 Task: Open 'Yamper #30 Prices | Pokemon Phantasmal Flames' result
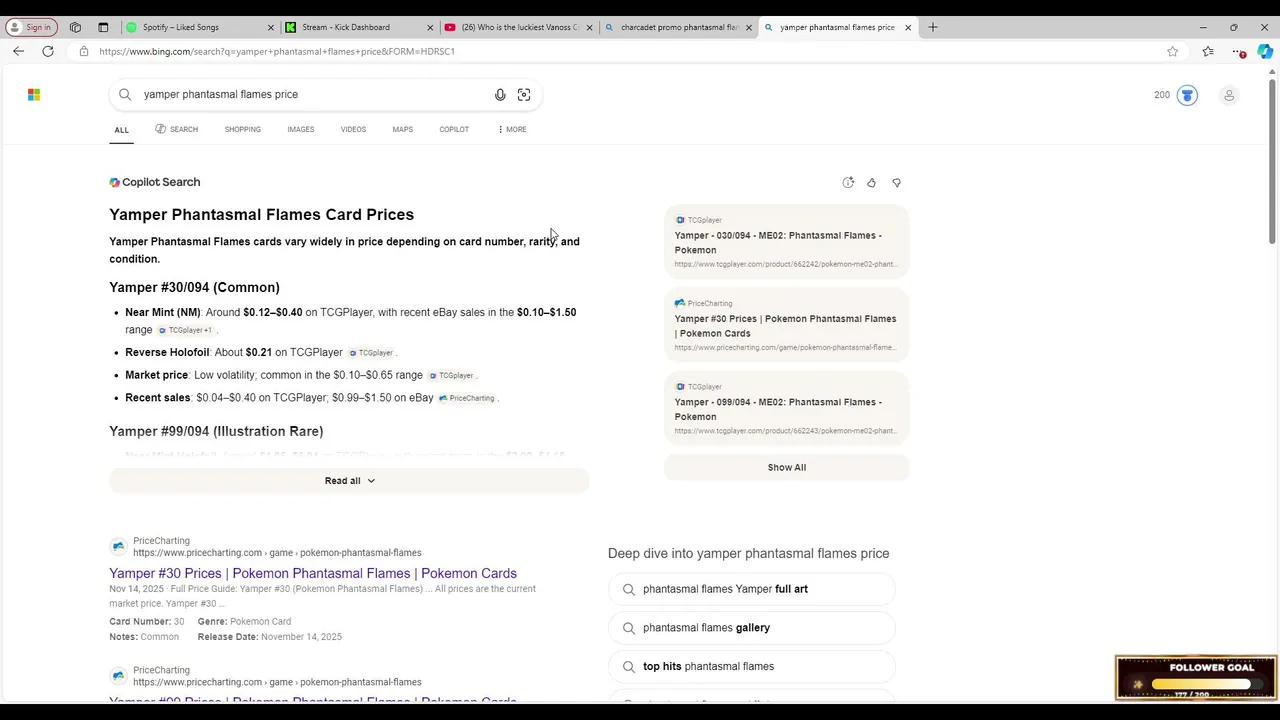(313, 573)
